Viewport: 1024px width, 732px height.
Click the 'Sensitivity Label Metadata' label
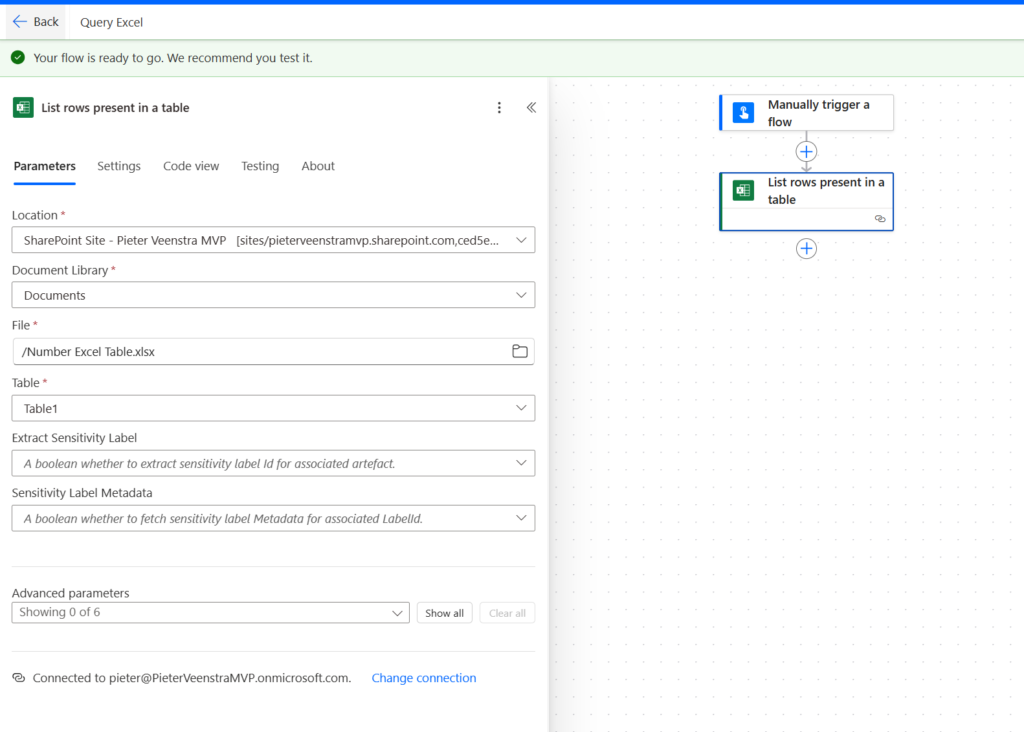(x=82, y=493)
